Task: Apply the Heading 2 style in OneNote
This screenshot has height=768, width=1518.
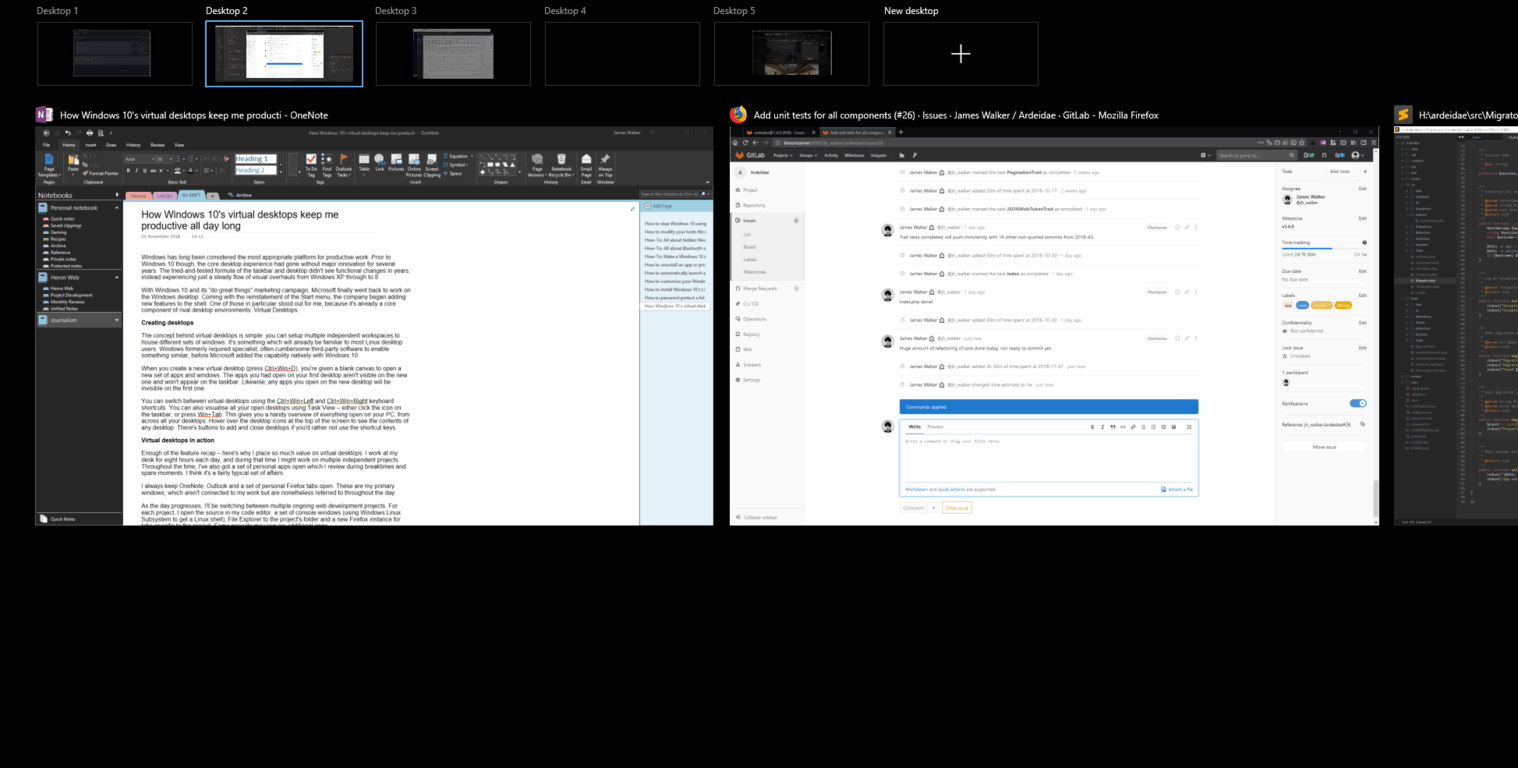Action: point(256,170)
